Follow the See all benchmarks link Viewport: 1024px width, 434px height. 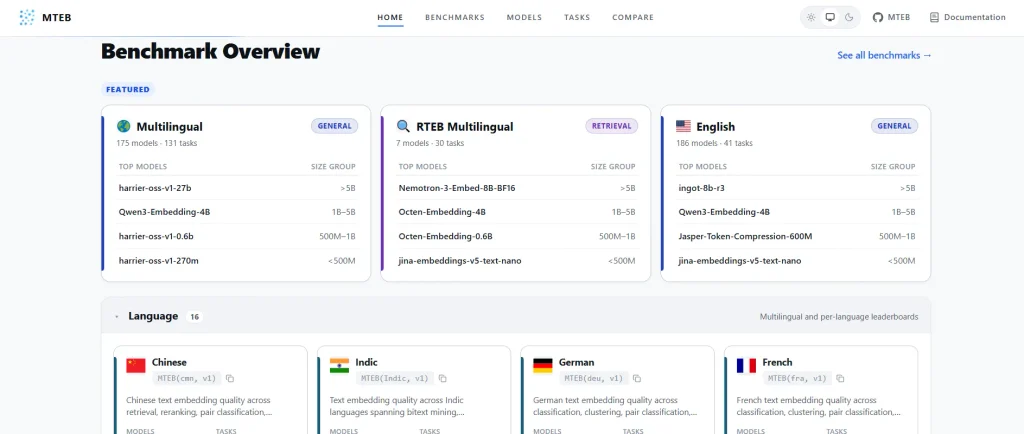884,55
